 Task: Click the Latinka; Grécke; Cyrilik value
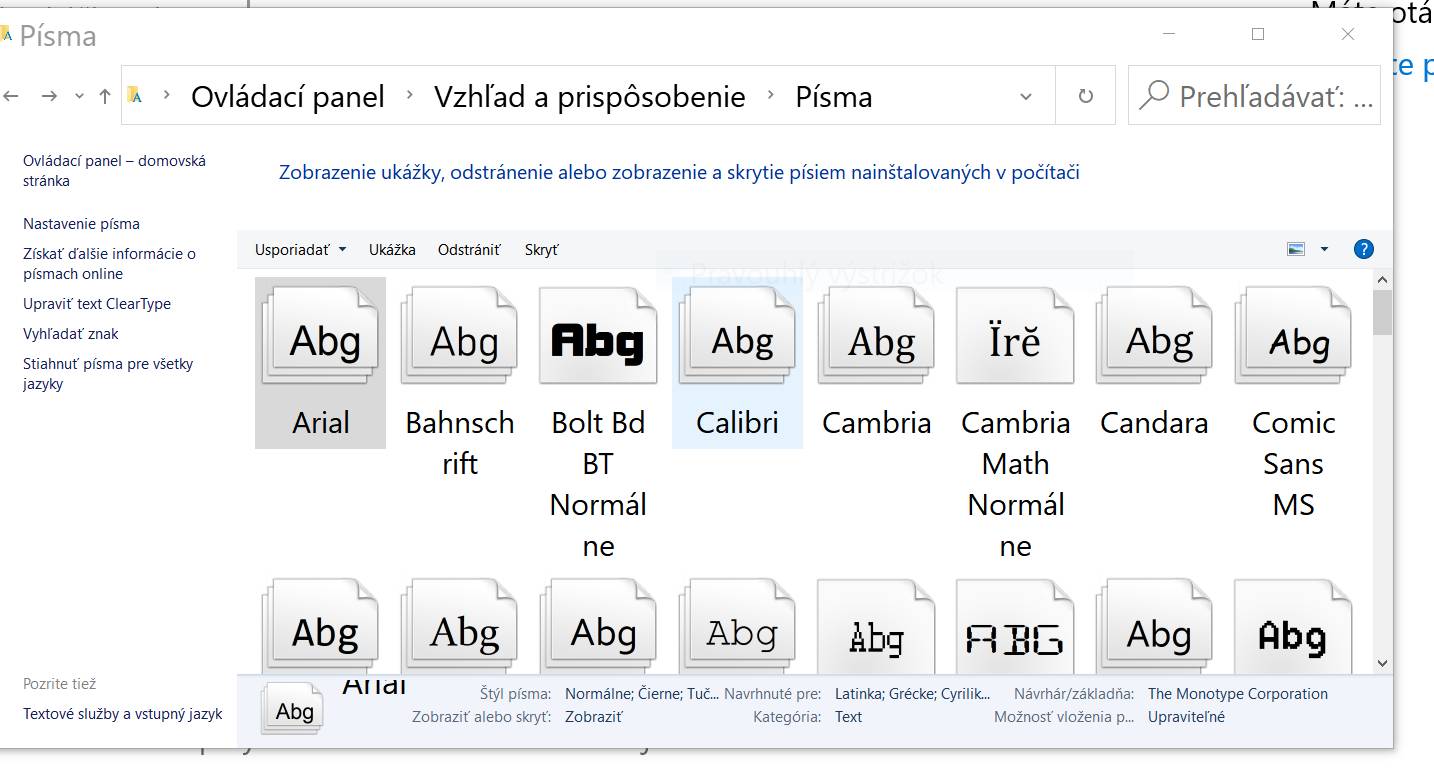(x=913, y=694)
